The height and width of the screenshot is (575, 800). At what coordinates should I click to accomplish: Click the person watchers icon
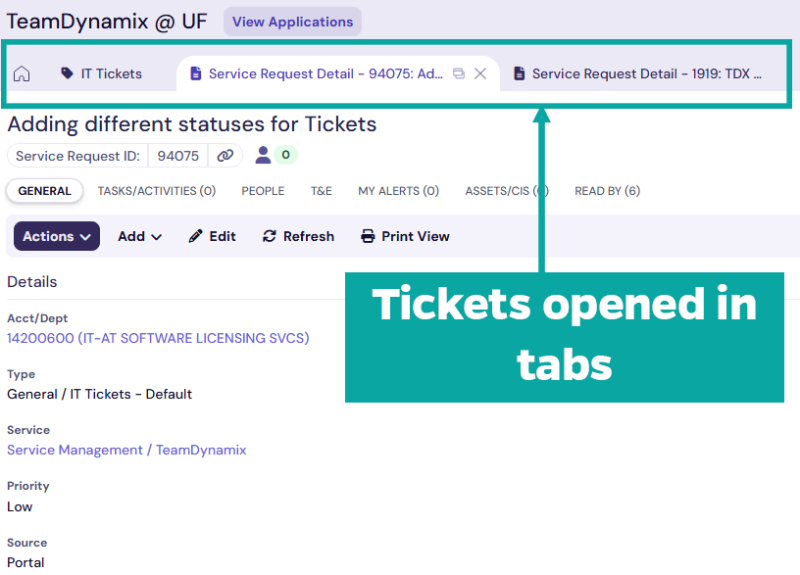[x=263, y=155]
